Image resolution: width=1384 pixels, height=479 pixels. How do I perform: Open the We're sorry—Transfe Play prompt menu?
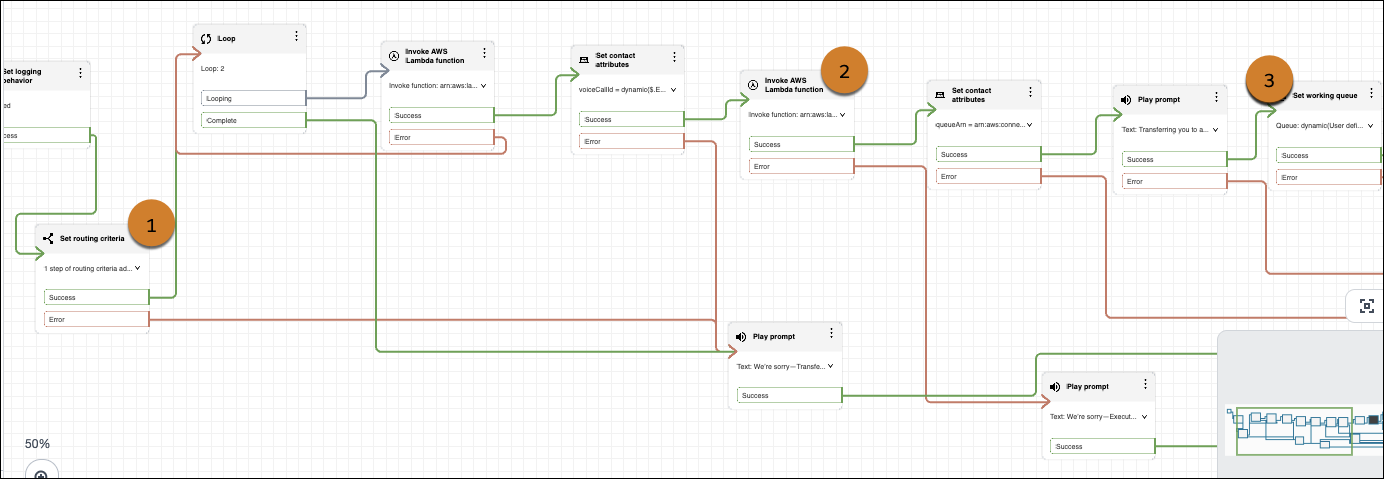coord(831,334)
